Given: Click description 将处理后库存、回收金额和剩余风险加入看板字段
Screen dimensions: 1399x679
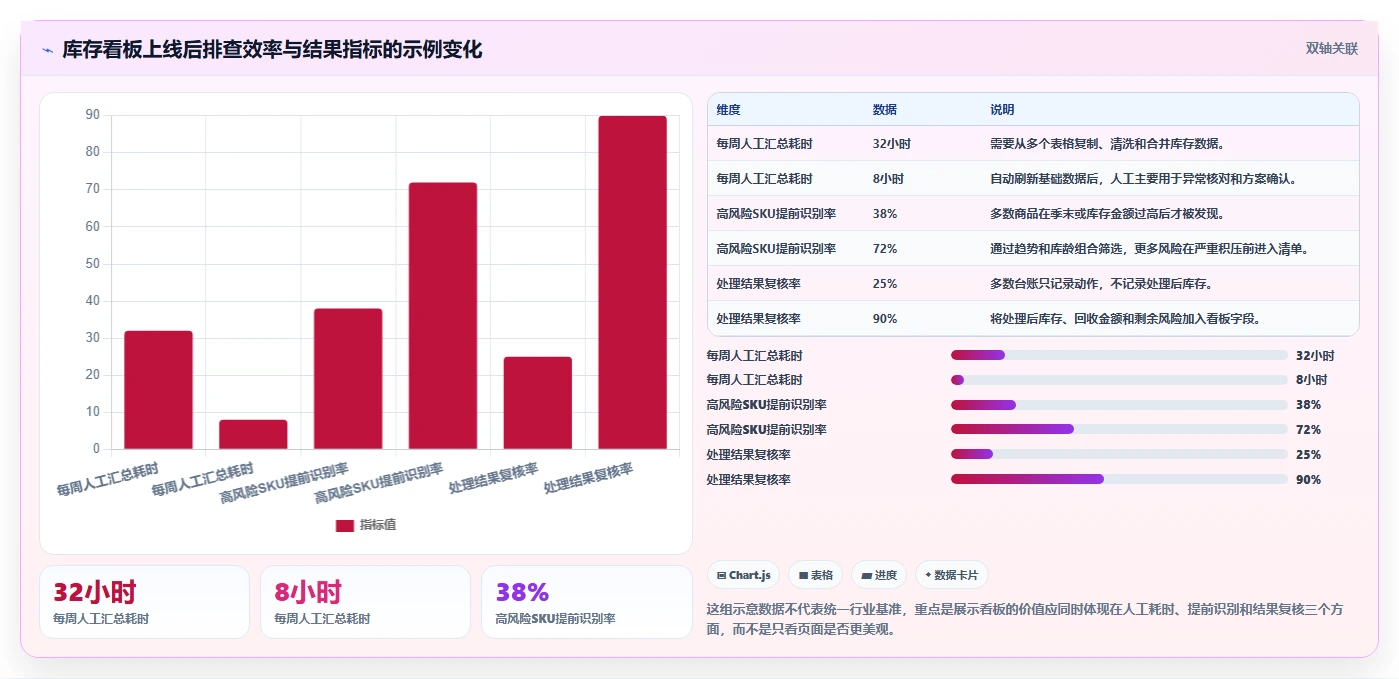Looking at the screenshot, I should coord(1125,319).
